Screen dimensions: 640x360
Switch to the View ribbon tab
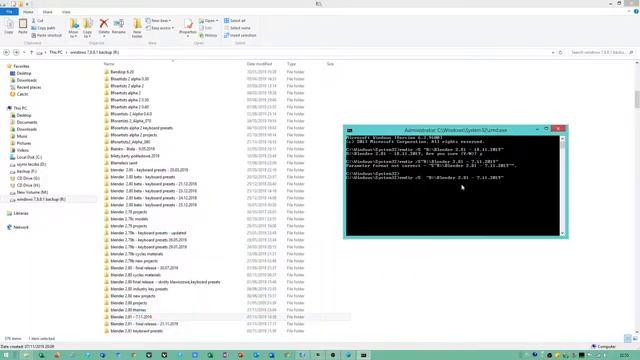coord(66,12)
